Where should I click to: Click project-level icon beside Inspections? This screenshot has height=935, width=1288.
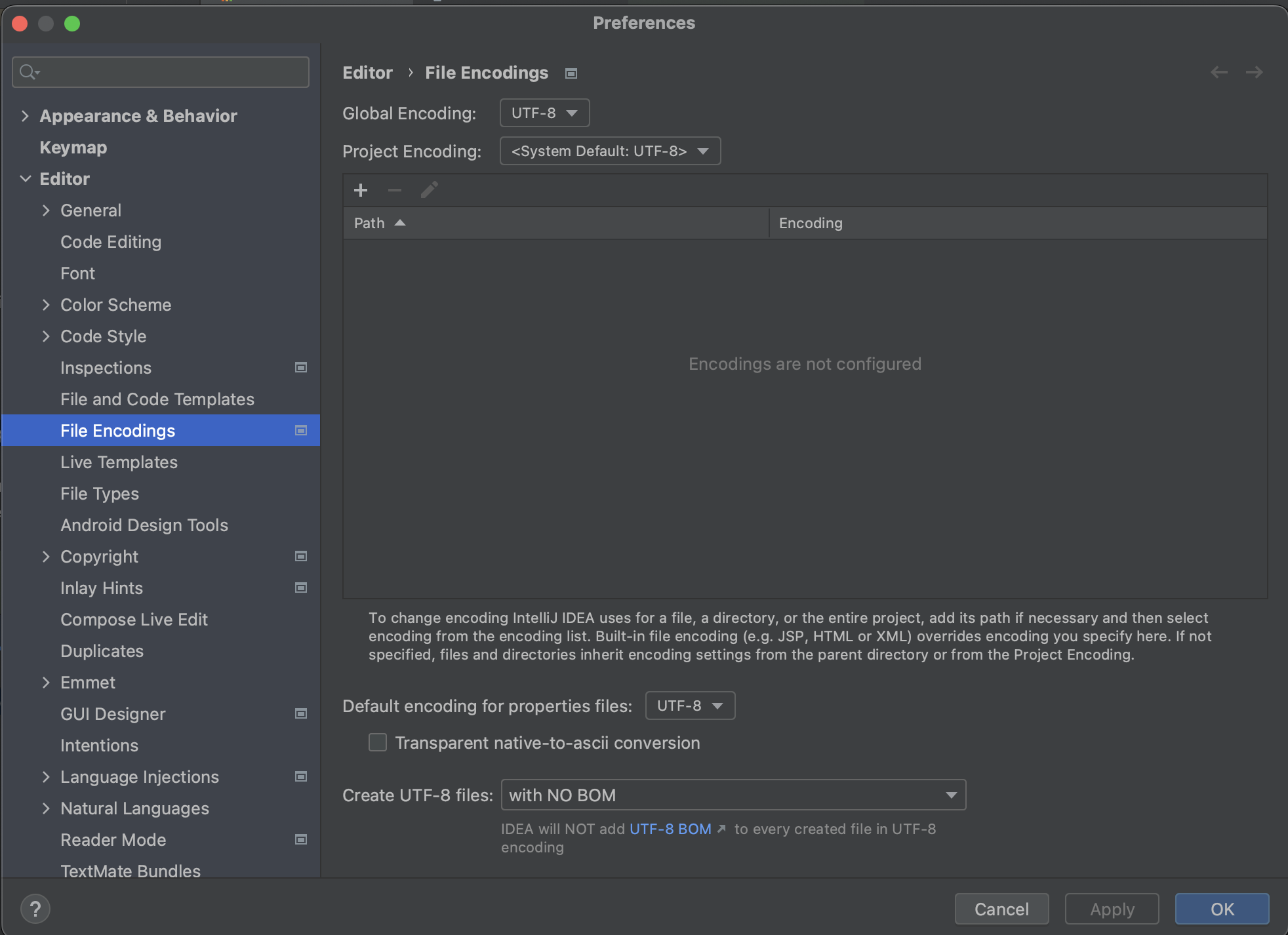click(301, 367)
